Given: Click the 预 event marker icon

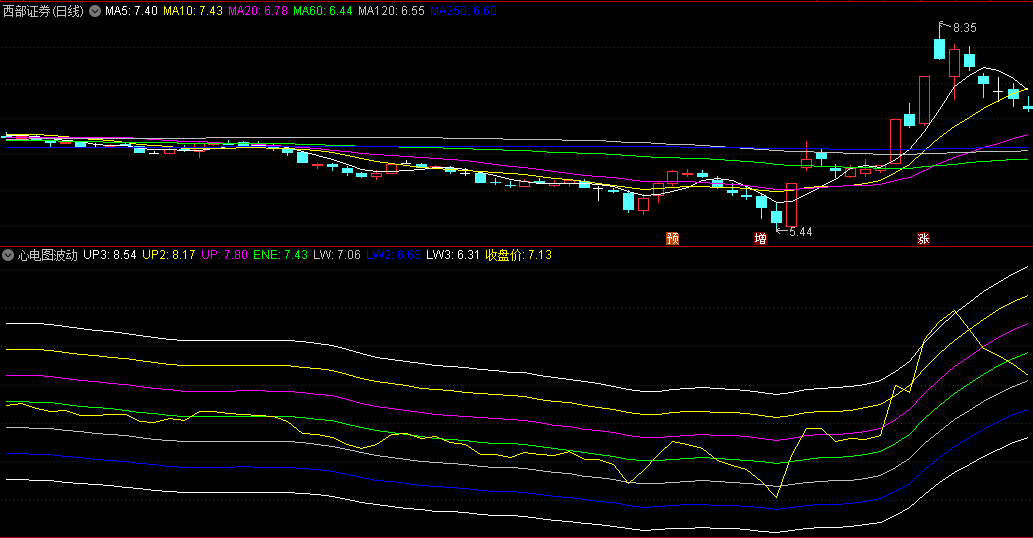Looking at the screenshot, I should pos(673,238).
